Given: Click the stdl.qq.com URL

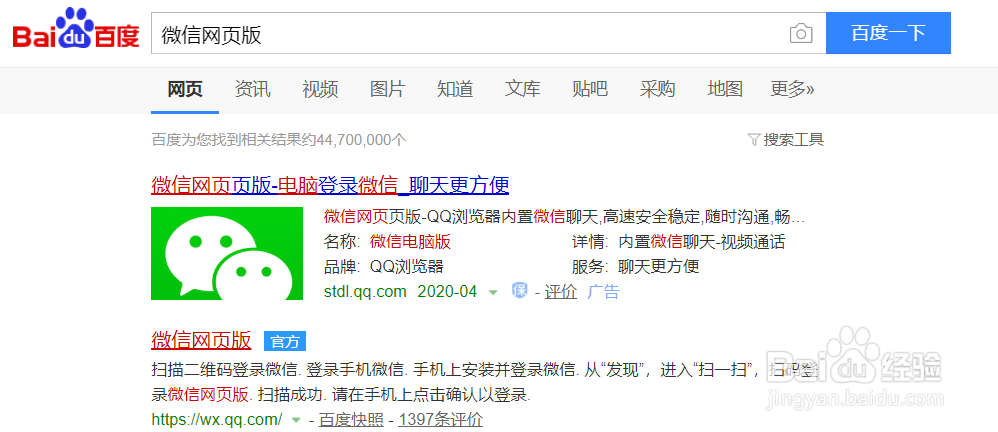Looking at the screenshot, I should 365,292.
